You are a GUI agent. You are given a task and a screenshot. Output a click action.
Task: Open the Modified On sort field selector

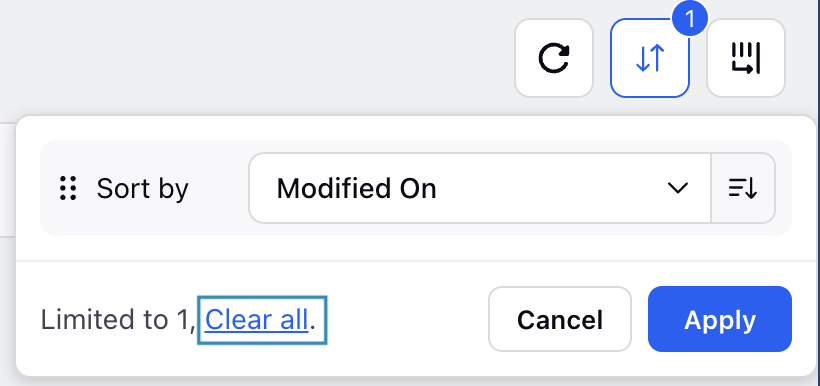click(480, 188)
